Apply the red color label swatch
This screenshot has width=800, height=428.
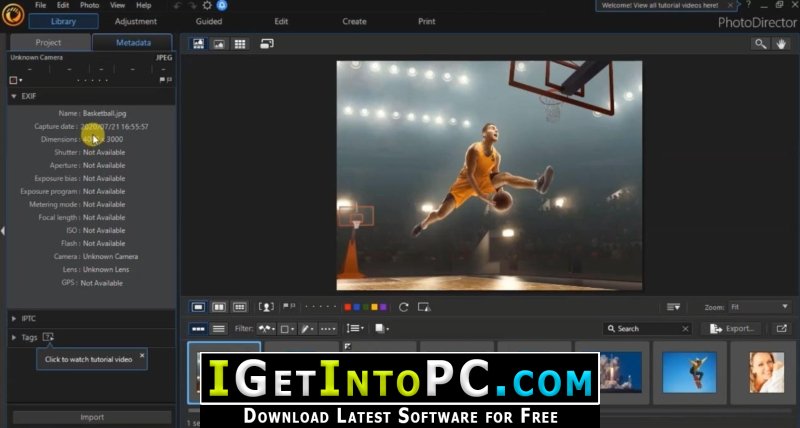pos(347,307)
